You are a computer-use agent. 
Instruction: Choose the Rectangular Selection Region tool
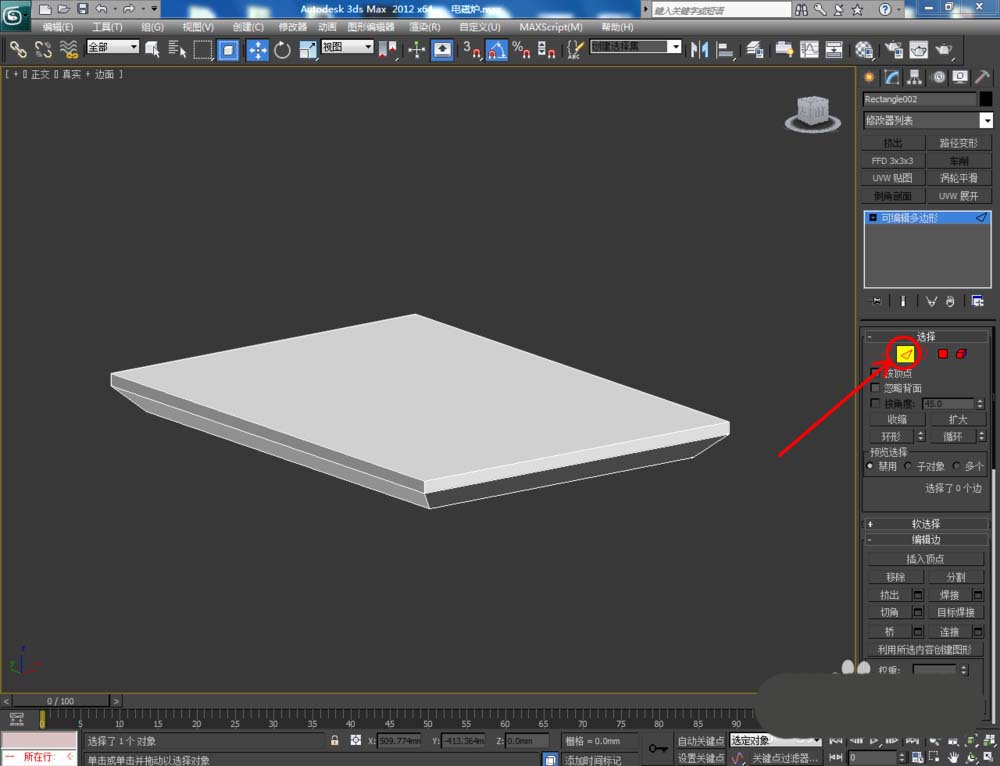pos(203,50)
